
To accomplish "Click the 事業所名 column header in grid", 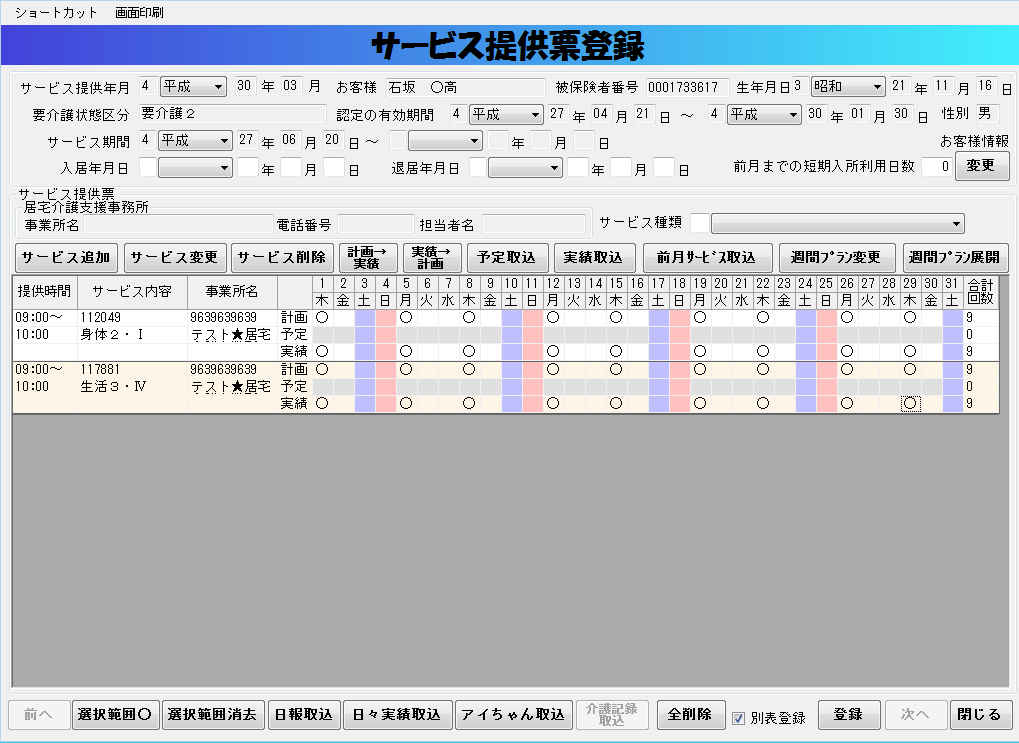I will click(232, 292).
